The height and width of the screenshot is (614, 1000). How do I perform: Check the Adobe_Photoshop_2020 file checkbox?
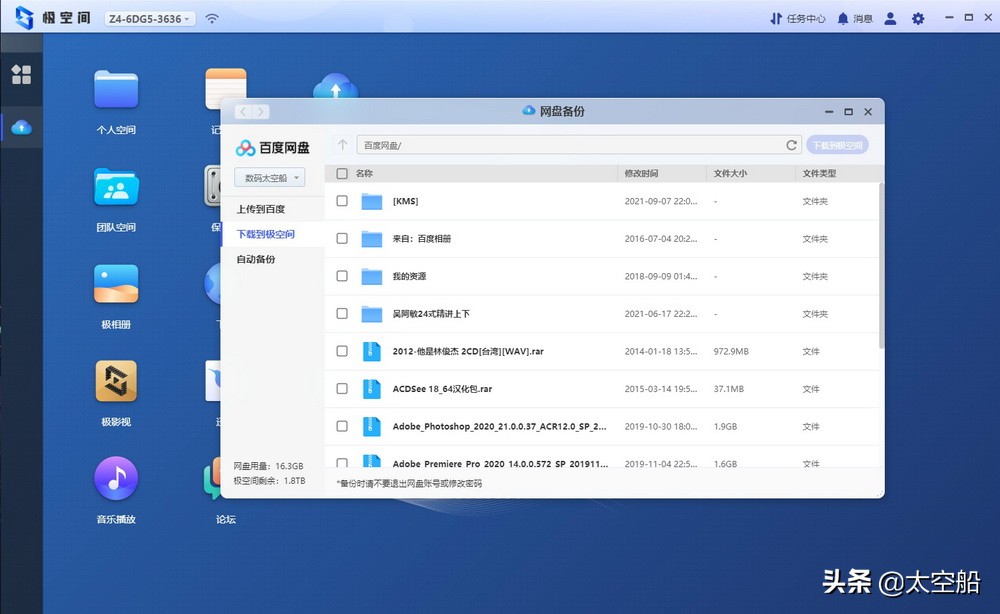click(x=342, y=426)
